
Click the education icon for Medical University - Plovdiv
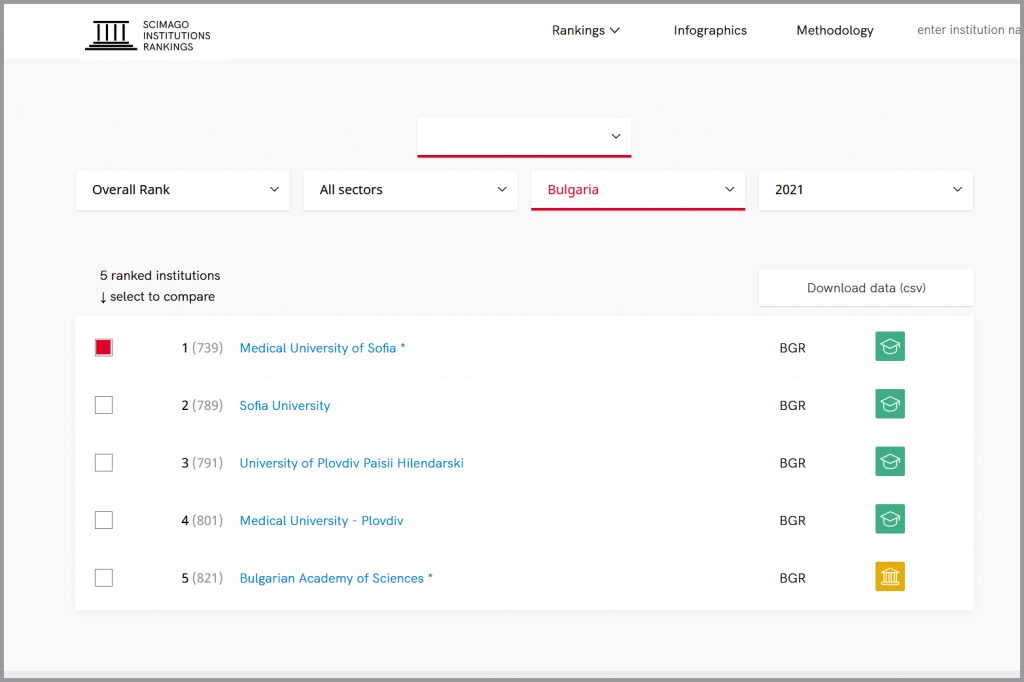(889, 519)
